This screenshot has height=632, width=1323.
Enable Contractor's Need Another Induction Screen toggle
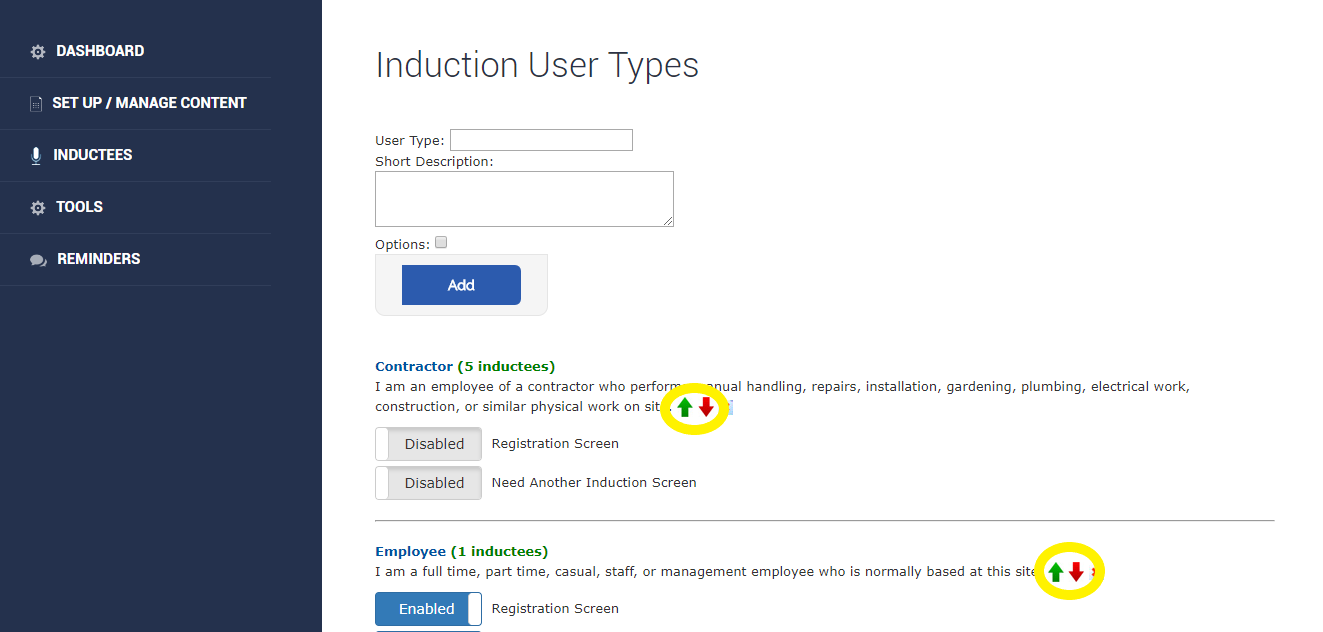[x=428, y=483]
